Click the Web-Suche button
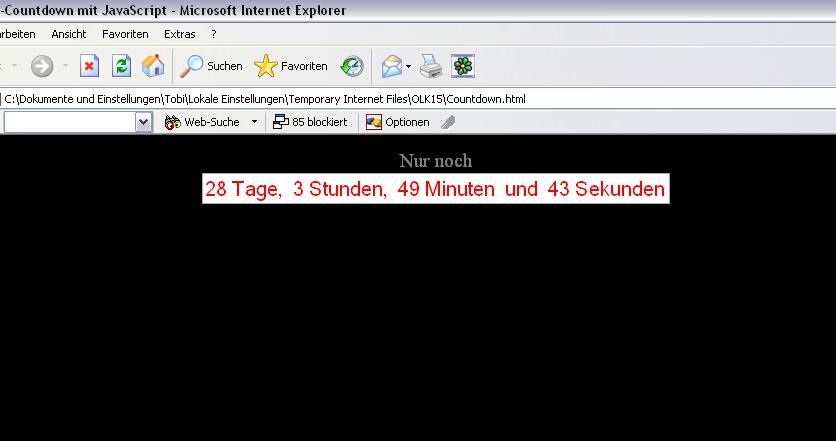The height and width of the screenshot is (441, 836). click(202, 122)
